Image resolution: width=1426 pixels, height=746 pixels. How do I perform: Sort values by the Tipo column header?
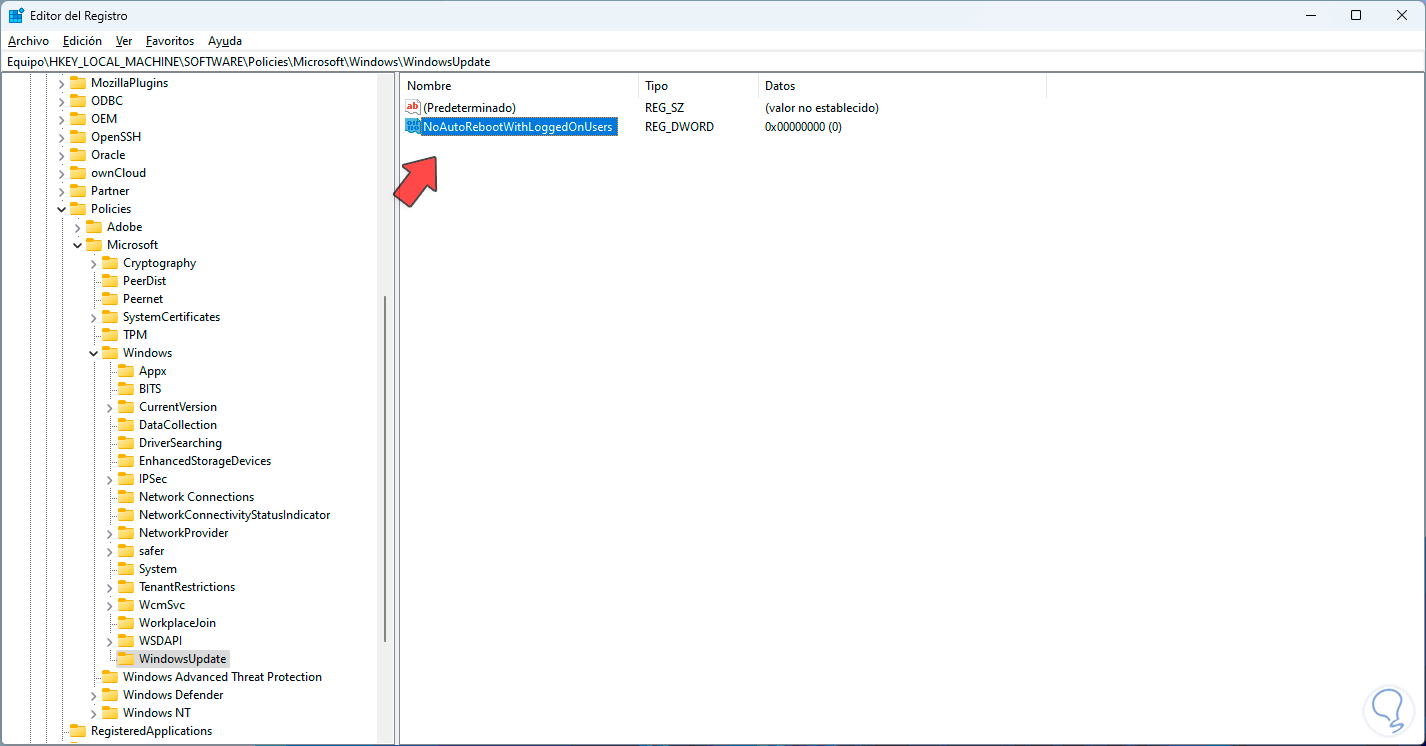(x=698, y=86)
